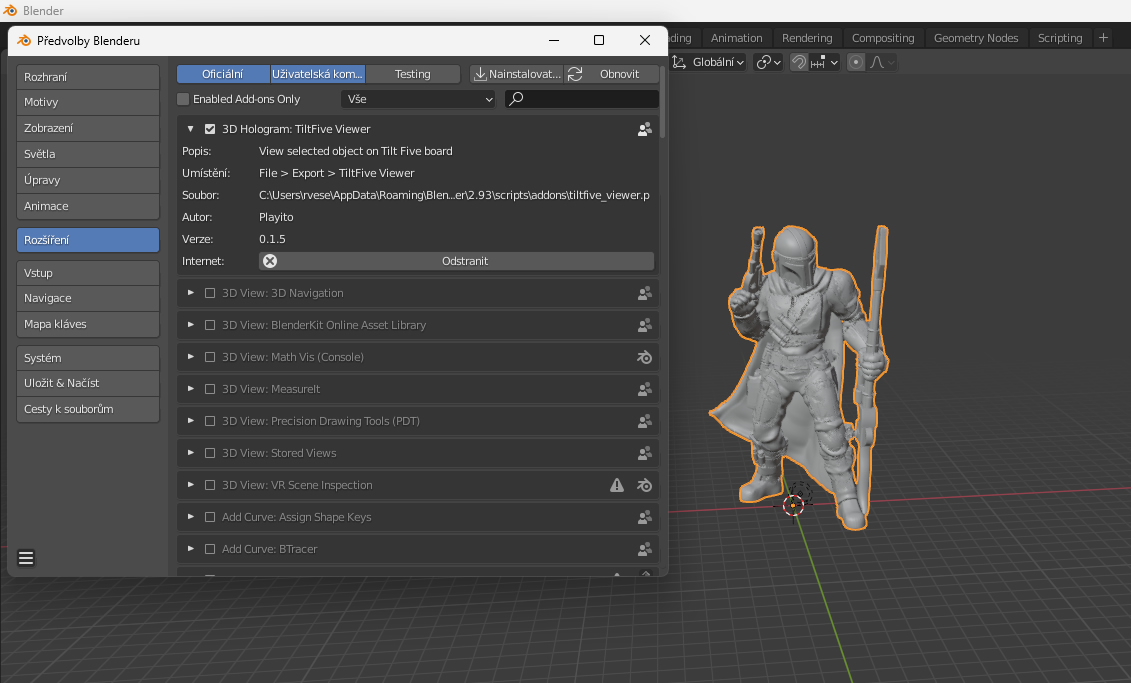Open the hamburger menu in Preferences sidebar
The image size is (1131, 683).
[26, 558]
